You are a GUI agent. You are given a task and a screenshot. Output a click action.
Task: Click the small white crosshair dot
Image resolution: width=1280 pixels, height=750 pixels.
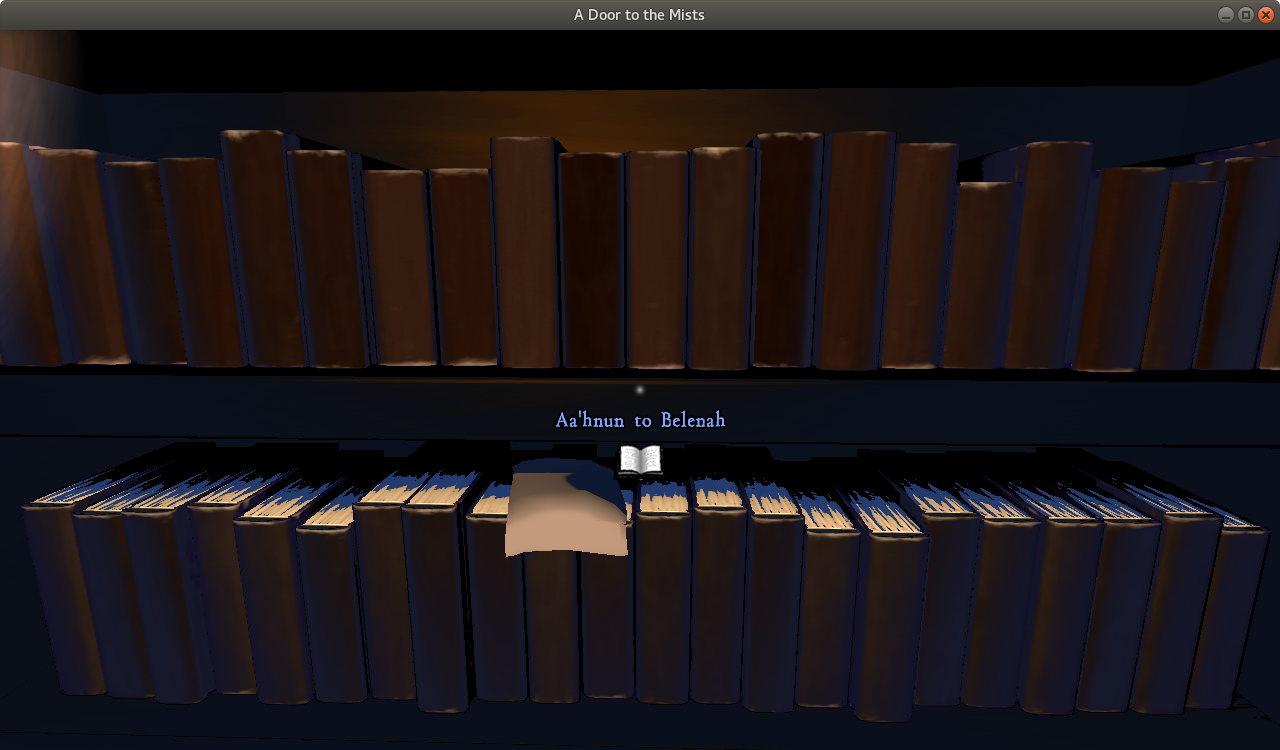coord(640,390)
